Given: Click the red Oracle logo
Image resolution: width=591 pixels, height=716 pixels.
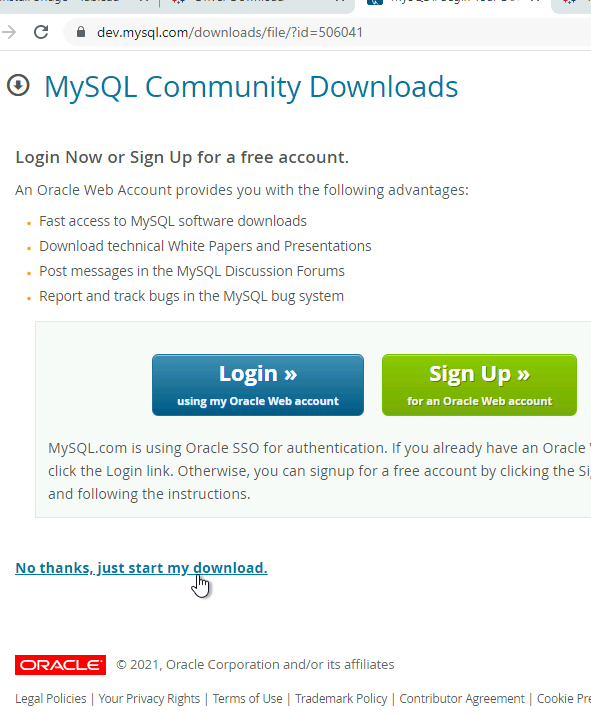Looking at the screenshot, I should (x=60, y=665).
